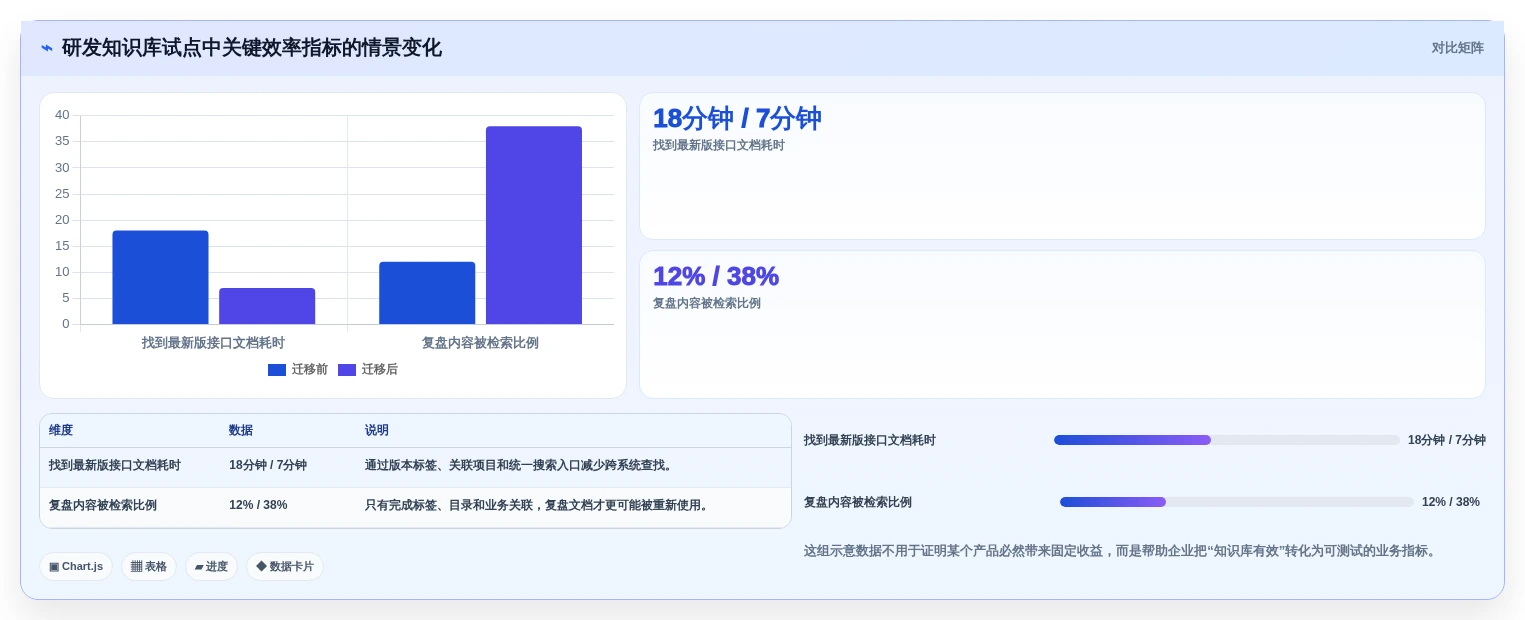Click the 进度 tag chip
Screen dimensions: 1525x620
211,567
